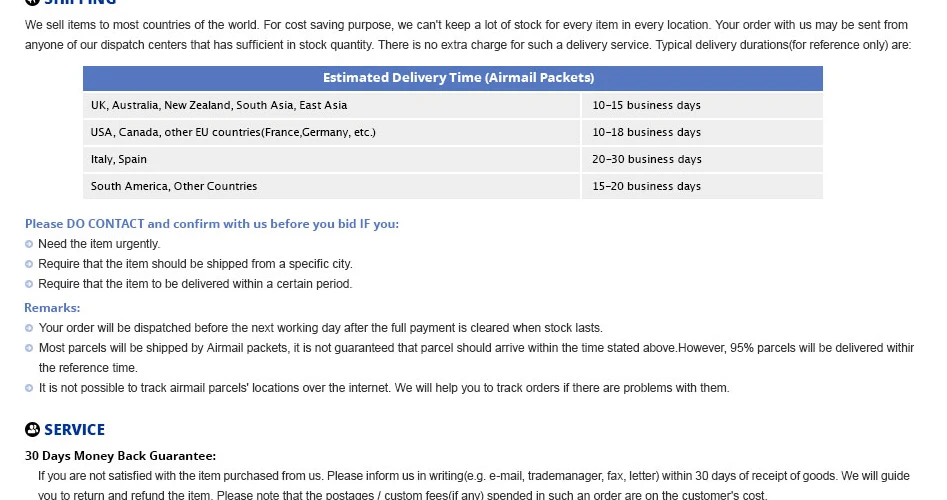947x500 pixels.
Task: Click bullet icon beside 'delivered within a certain period'
Action: 29,284
